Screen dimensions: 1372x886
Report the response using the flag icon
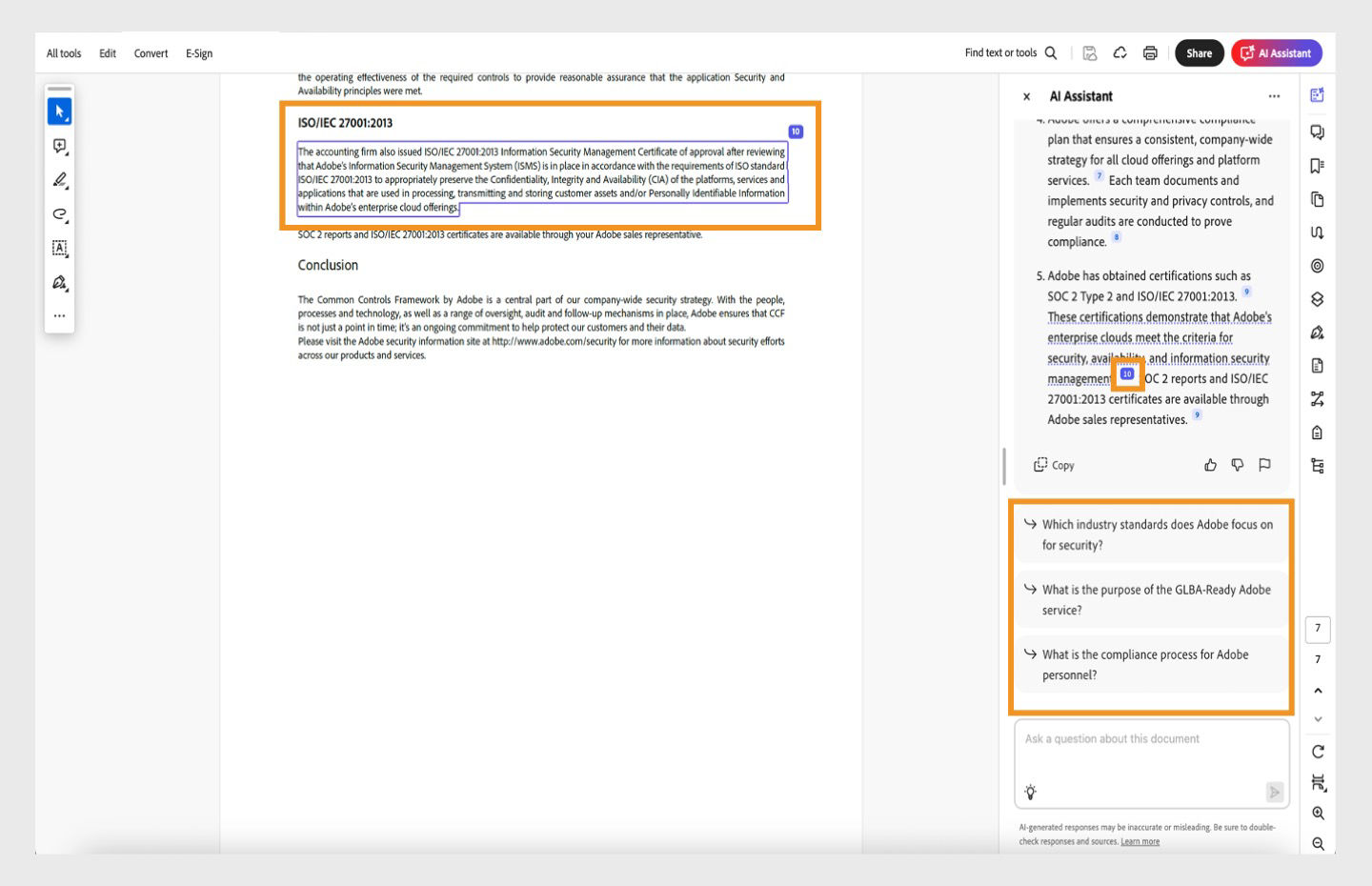pos(1264,465)
